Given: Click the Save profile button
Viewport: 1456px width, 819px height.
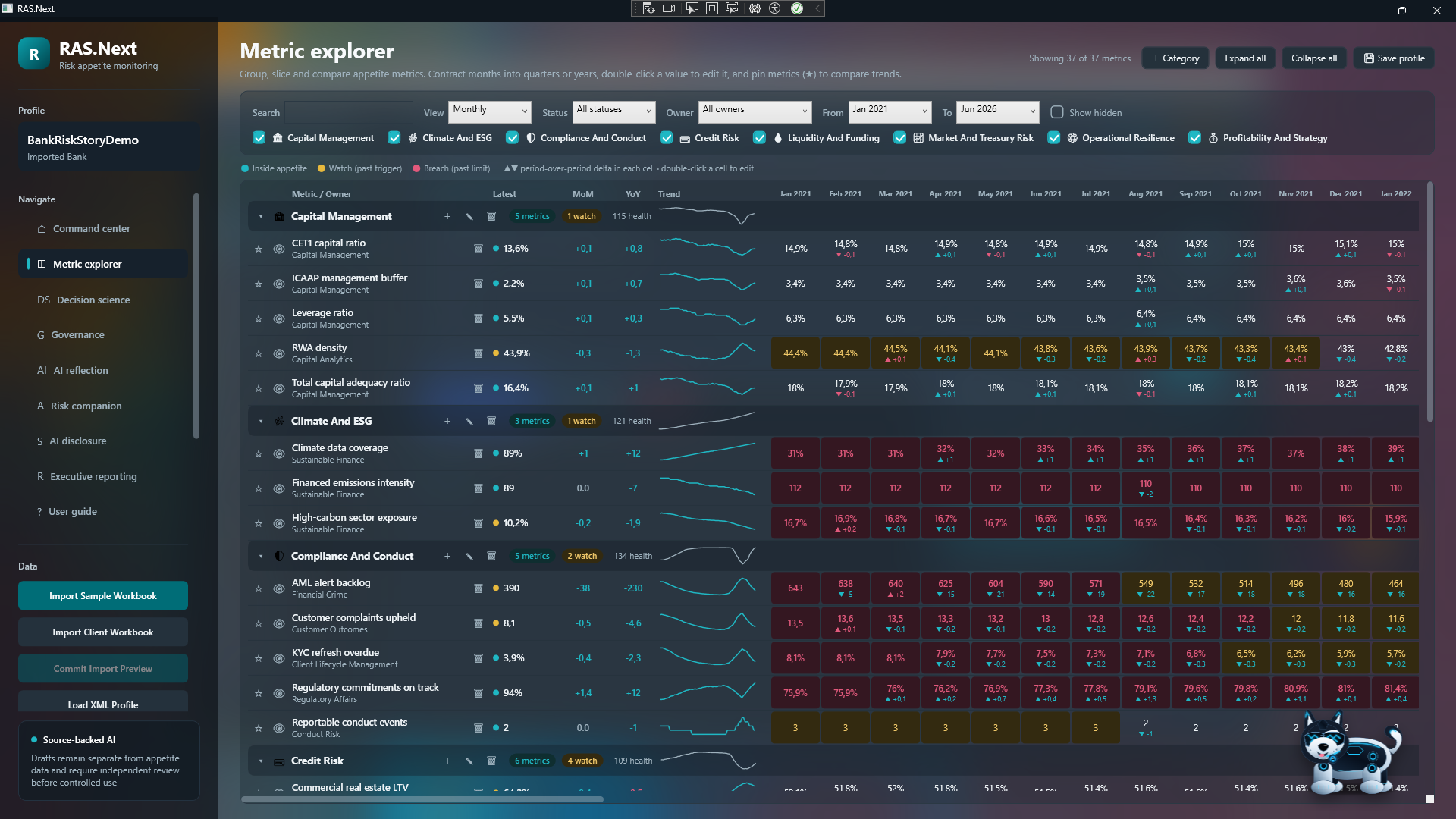Looking at the screenshot, I should (x=1394, y=58).
